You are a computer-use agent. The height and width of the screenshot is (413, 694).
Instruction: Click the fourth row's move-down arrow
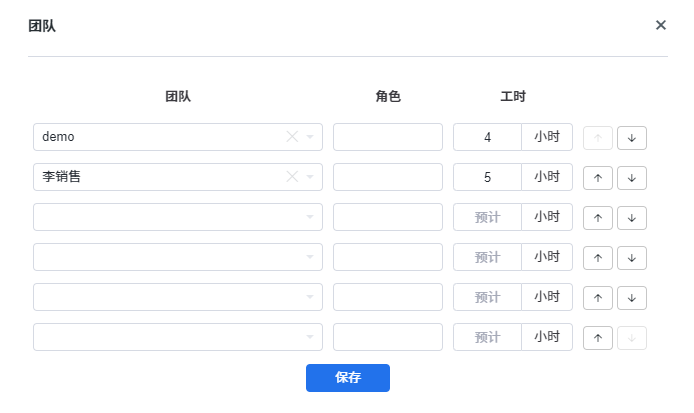(632, 258)
